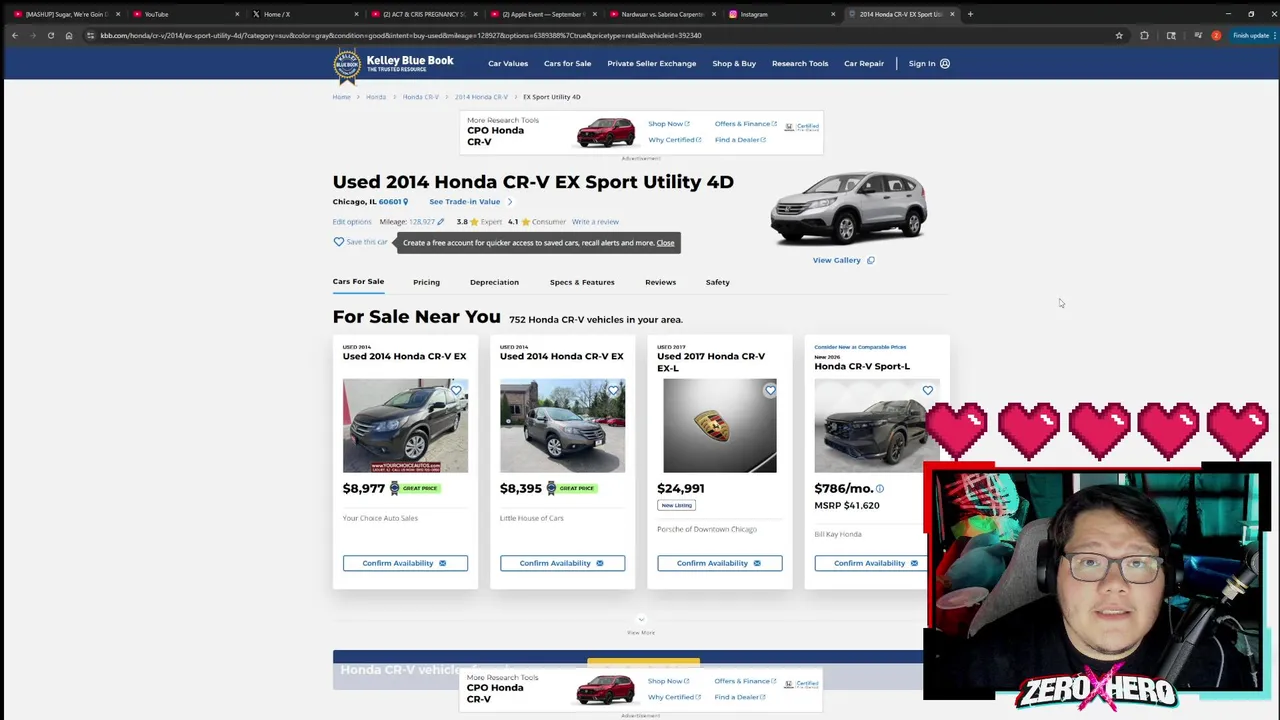Click the silver Honda CR-V hero image
The height and width of the screenshot is (720, 1280).
[848, 208]
